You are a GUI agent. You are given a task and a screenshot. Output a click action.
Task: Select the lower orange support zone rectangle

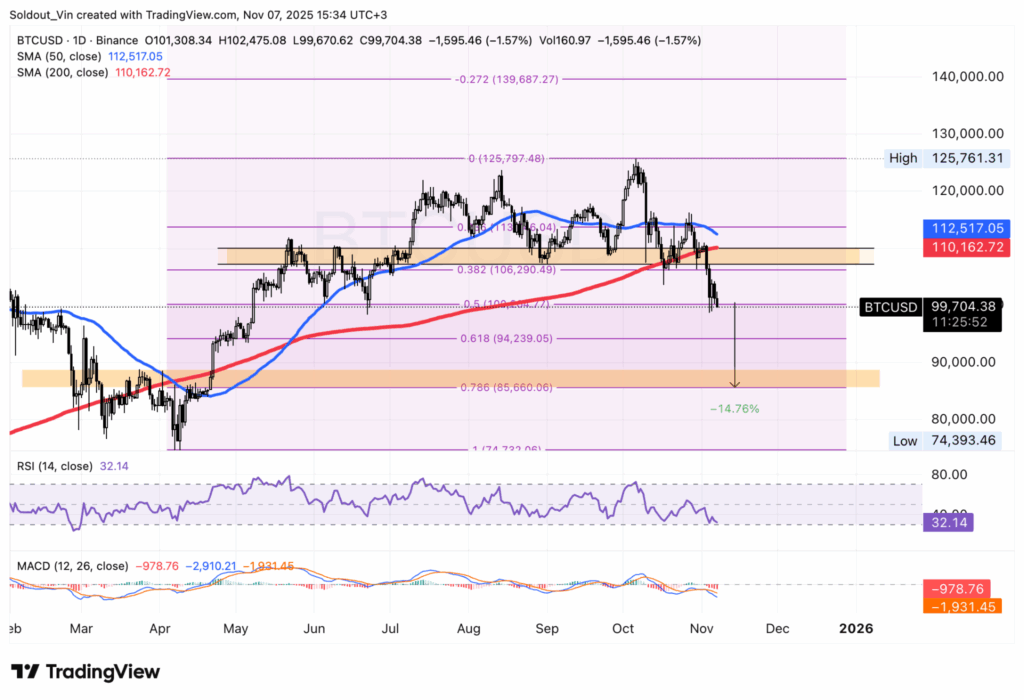450,378
